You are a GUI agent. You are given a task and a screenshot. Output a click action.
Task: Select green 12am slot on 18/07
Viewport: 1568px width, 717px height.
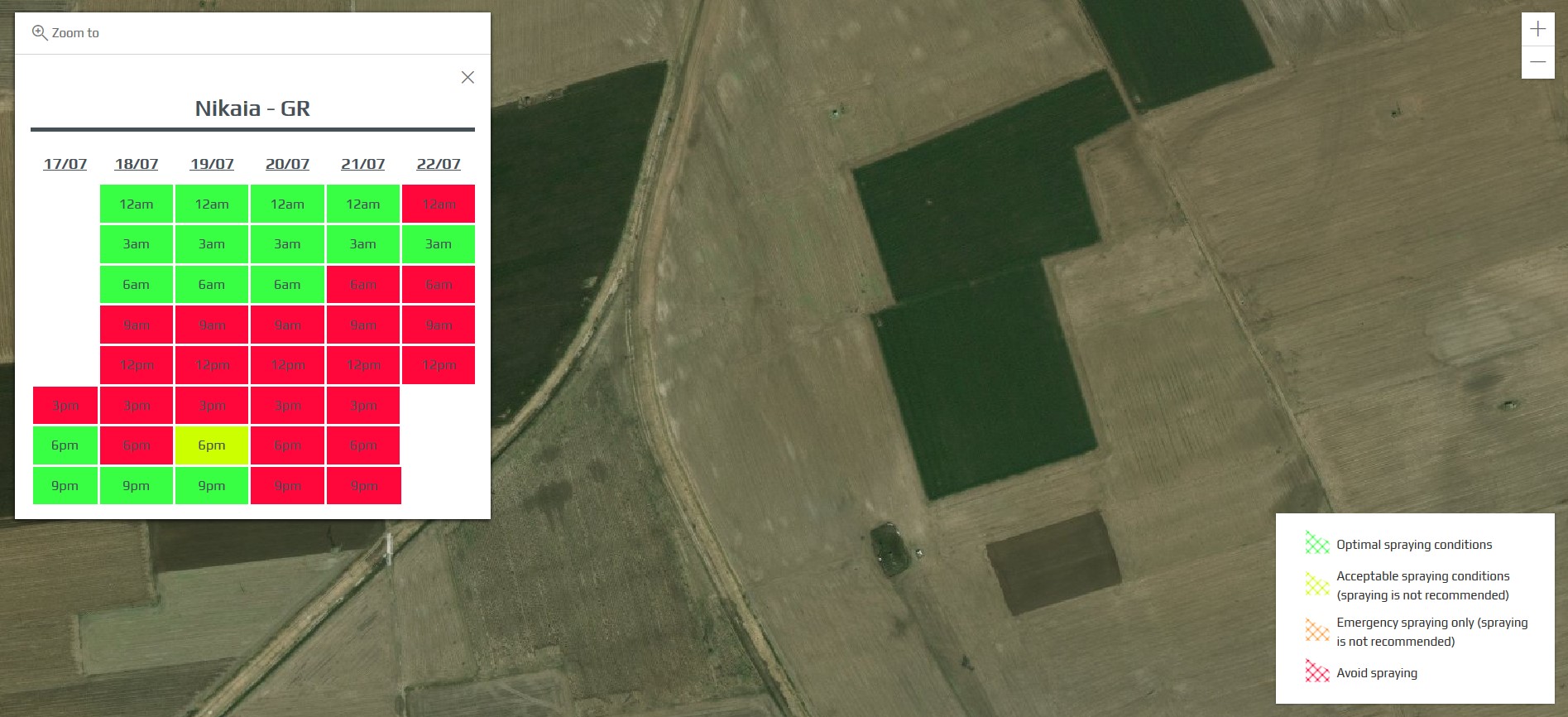(x=137, y=204)
